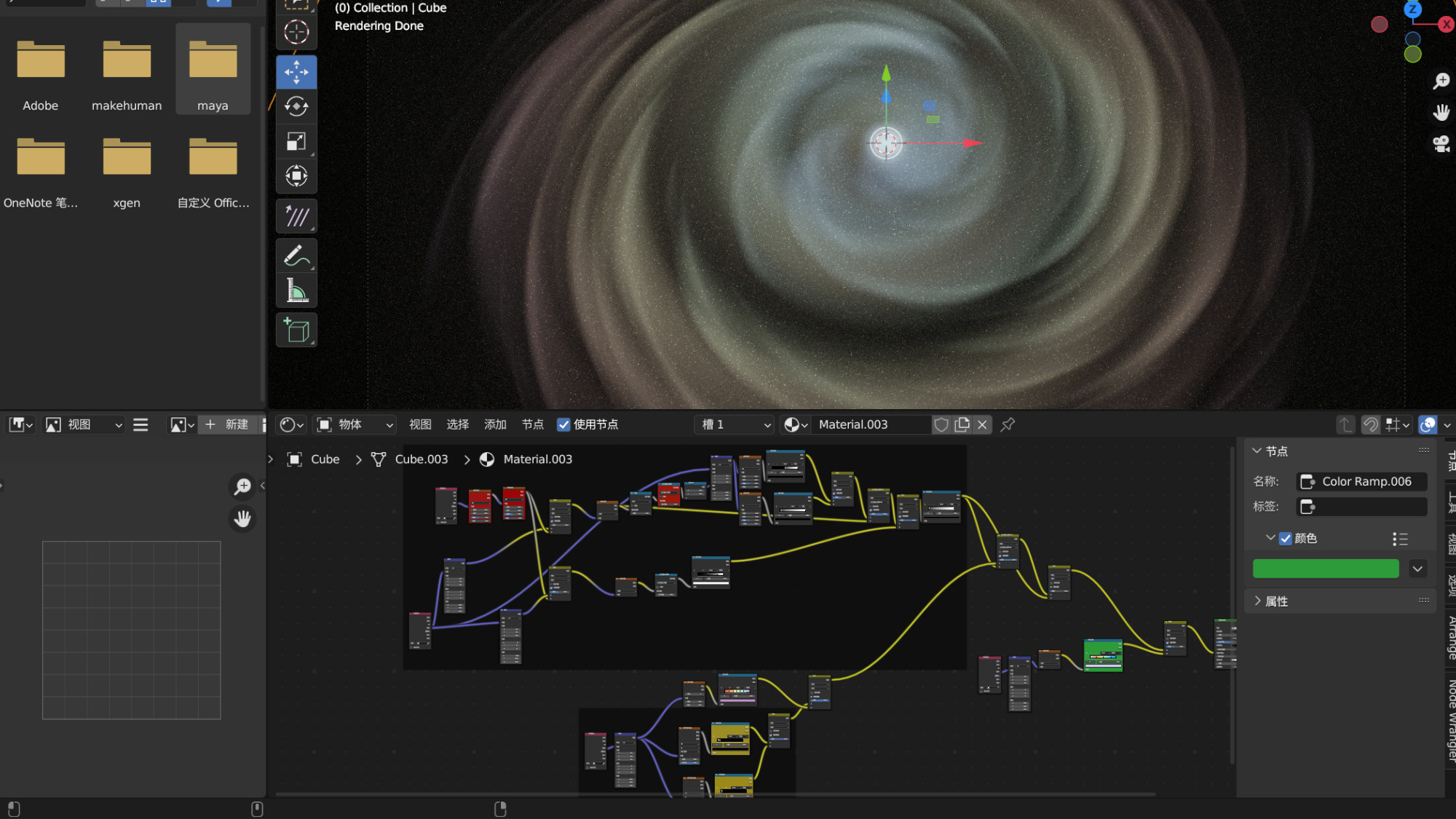Click the camera view icon in viewport
The height and width of the screenshot is (819, 1456).
click(x=1441, y=144)
